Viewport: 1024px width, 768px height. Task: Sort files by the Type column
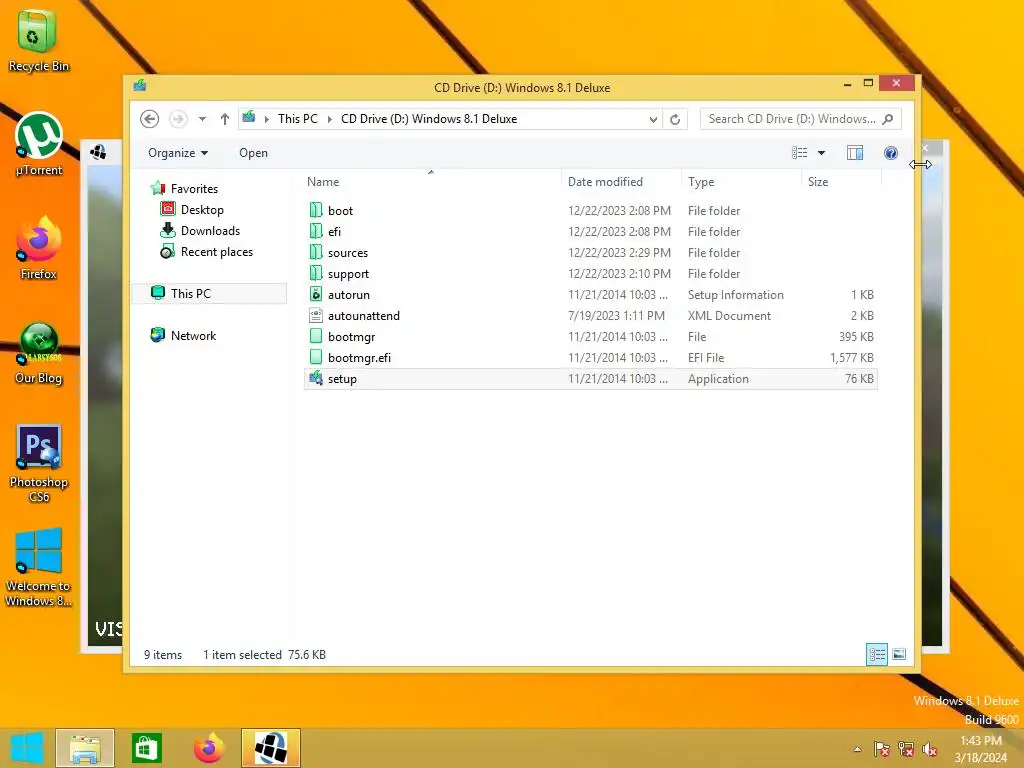(x=741, y=182)
